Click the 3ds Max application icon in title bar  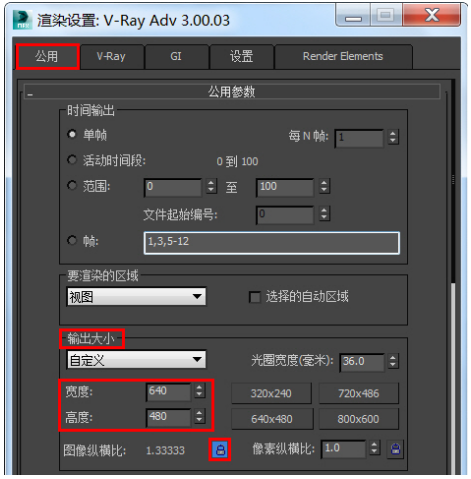click(x=23, y=20)
